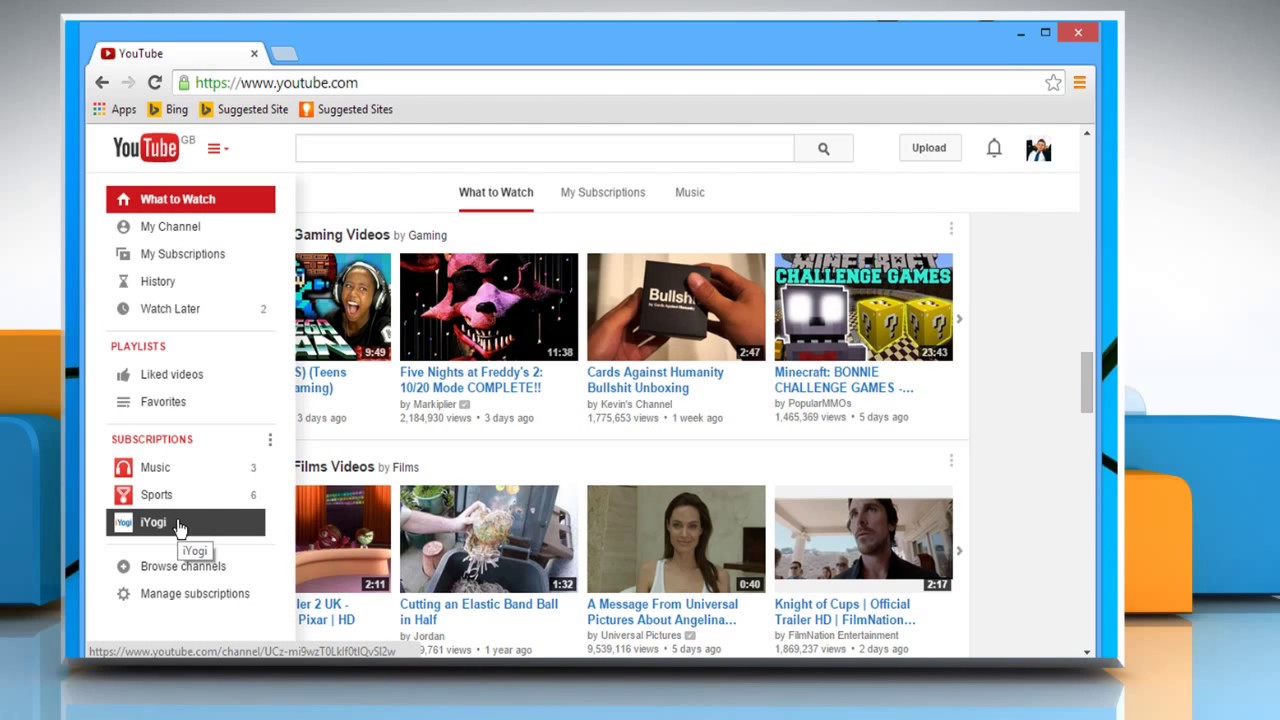The height and width of the screenshot is (720, 1280).
Task: Open Subscriptions options three-dot menu
Action: [269, 440]
